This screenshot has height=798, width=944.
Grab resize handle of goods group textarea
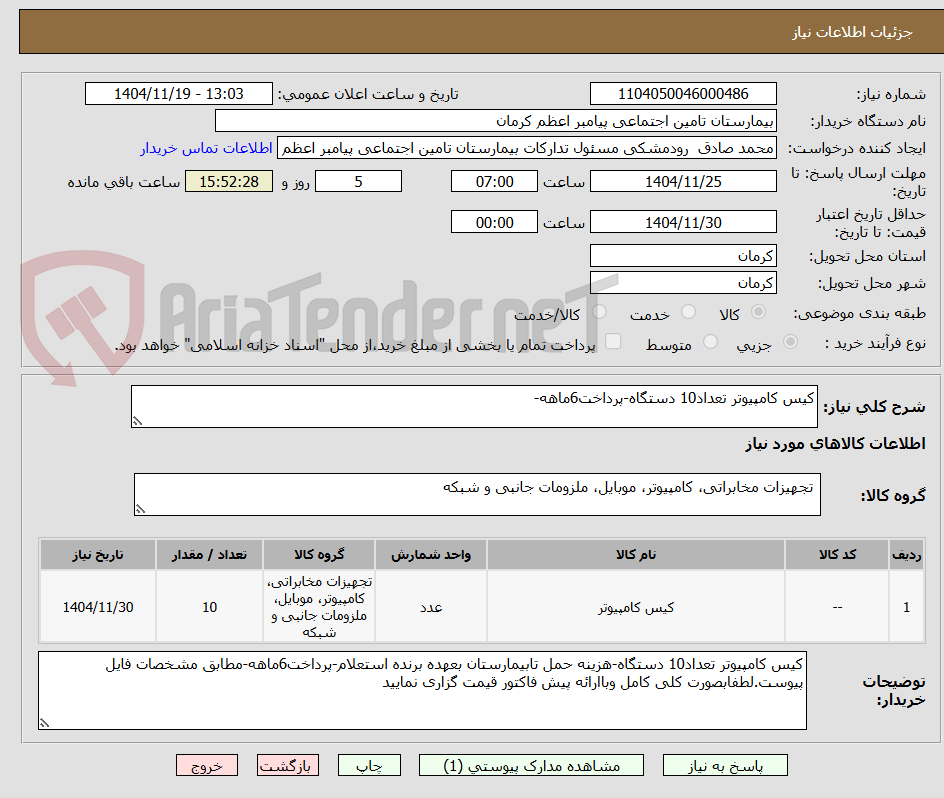pyautogui.click(x=140, y=509)
